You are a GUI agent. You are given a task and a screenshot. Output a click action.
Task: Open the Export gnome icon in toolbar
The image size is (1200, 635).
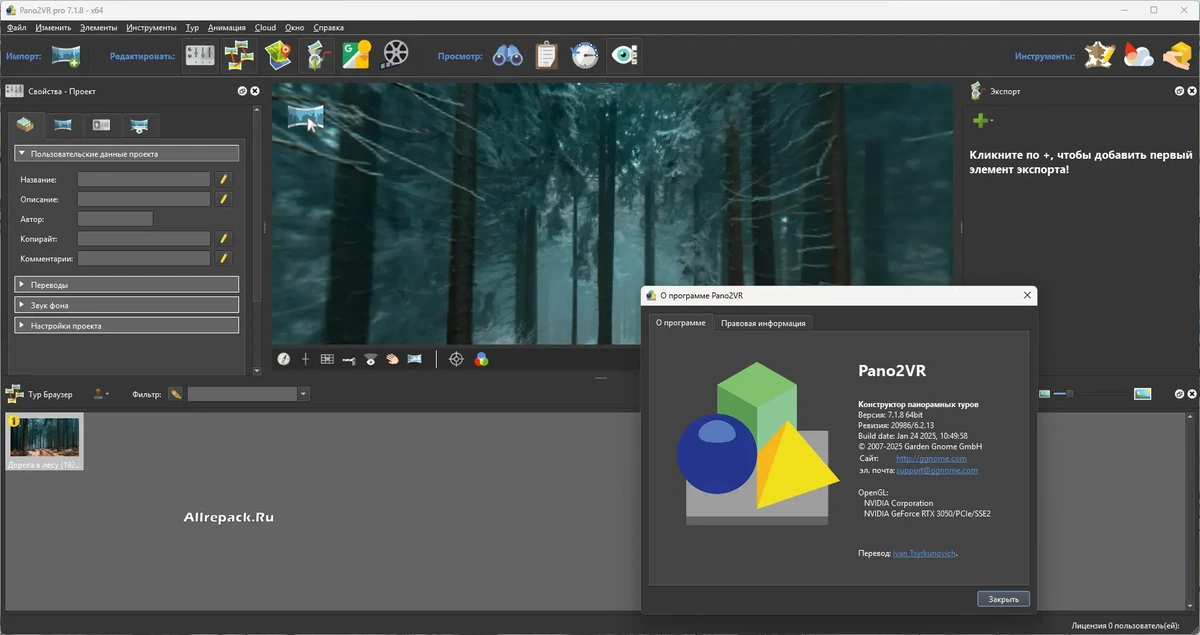pyautogui.click(x=317, y=55)
